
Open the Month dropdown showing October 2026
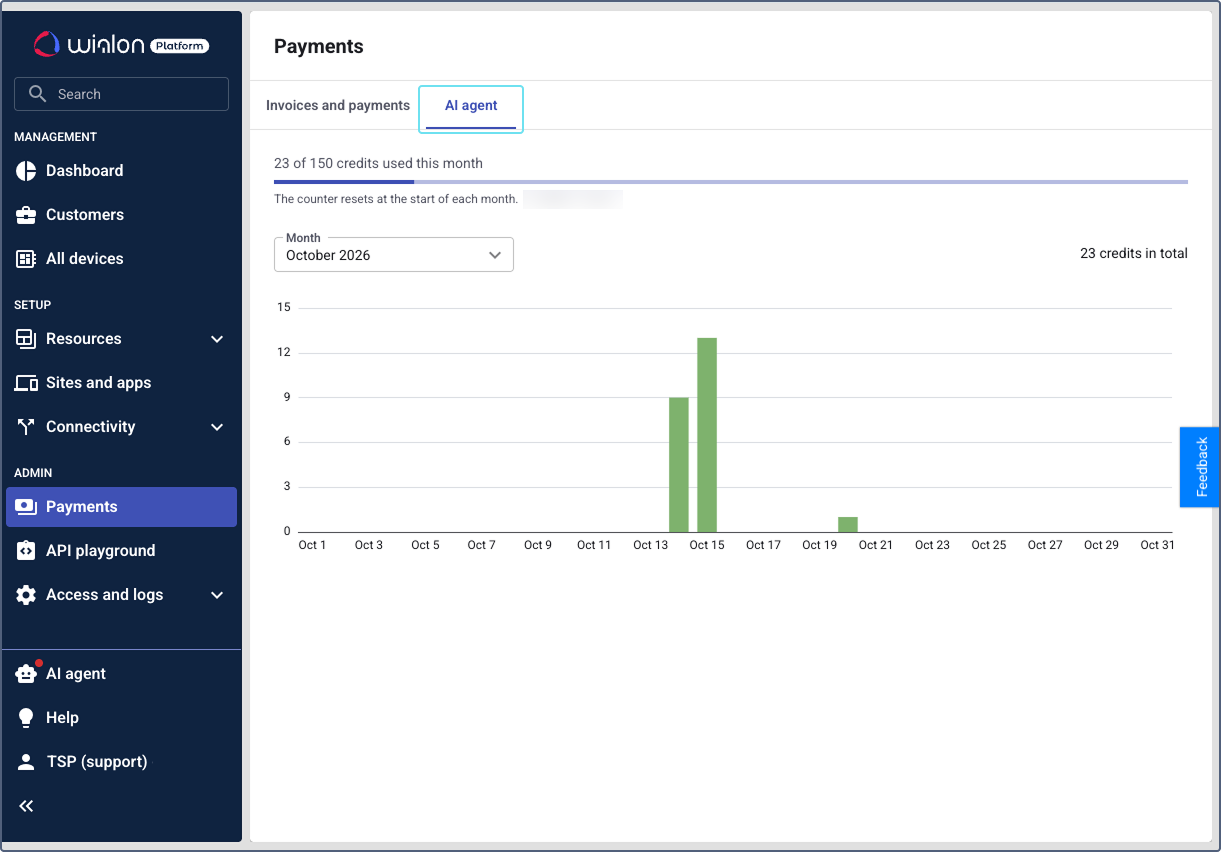click(394, 255)
